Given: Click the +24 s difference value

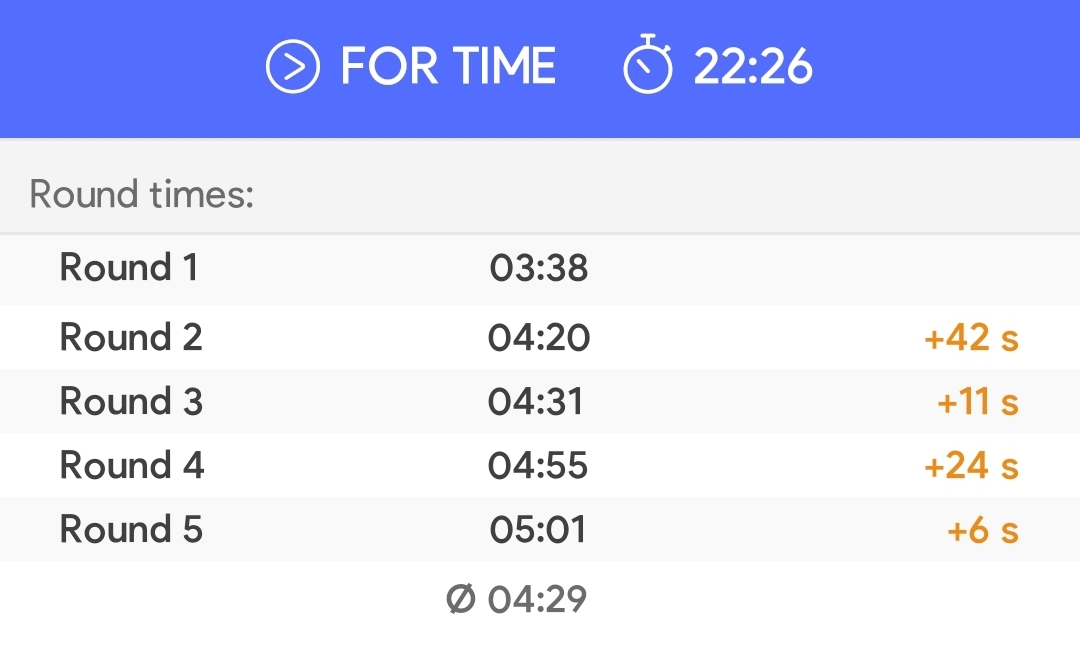Looking at the screenshot, I should pyautogui.click(x=971, y=466).
